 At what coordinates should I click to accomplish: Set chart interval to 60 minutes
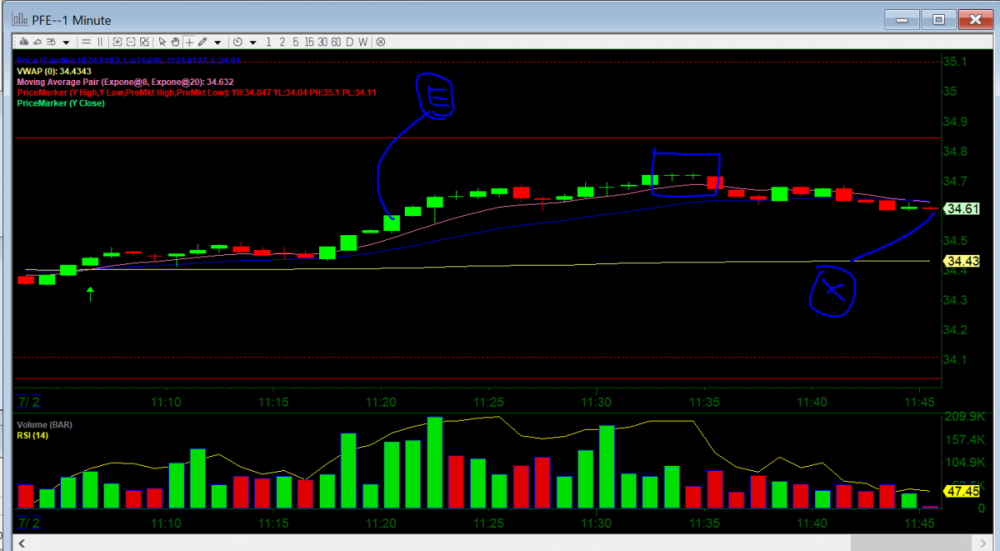336,42
